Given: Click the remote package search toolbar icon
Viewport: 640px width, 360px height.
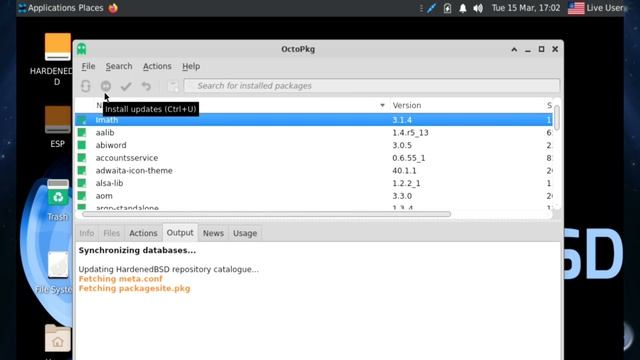Looking at the screenshot, I should point(173,86).
